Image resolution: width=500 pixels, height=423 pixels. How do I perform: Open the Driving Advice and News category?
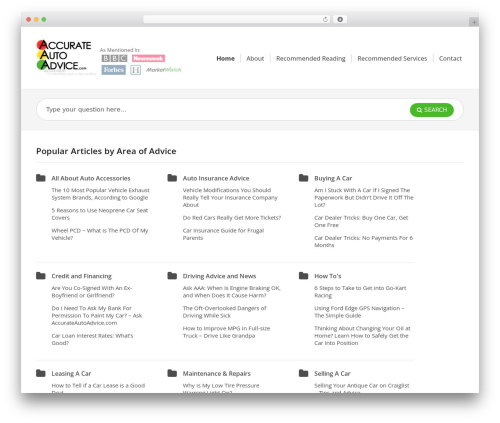[x=219, y=276]
